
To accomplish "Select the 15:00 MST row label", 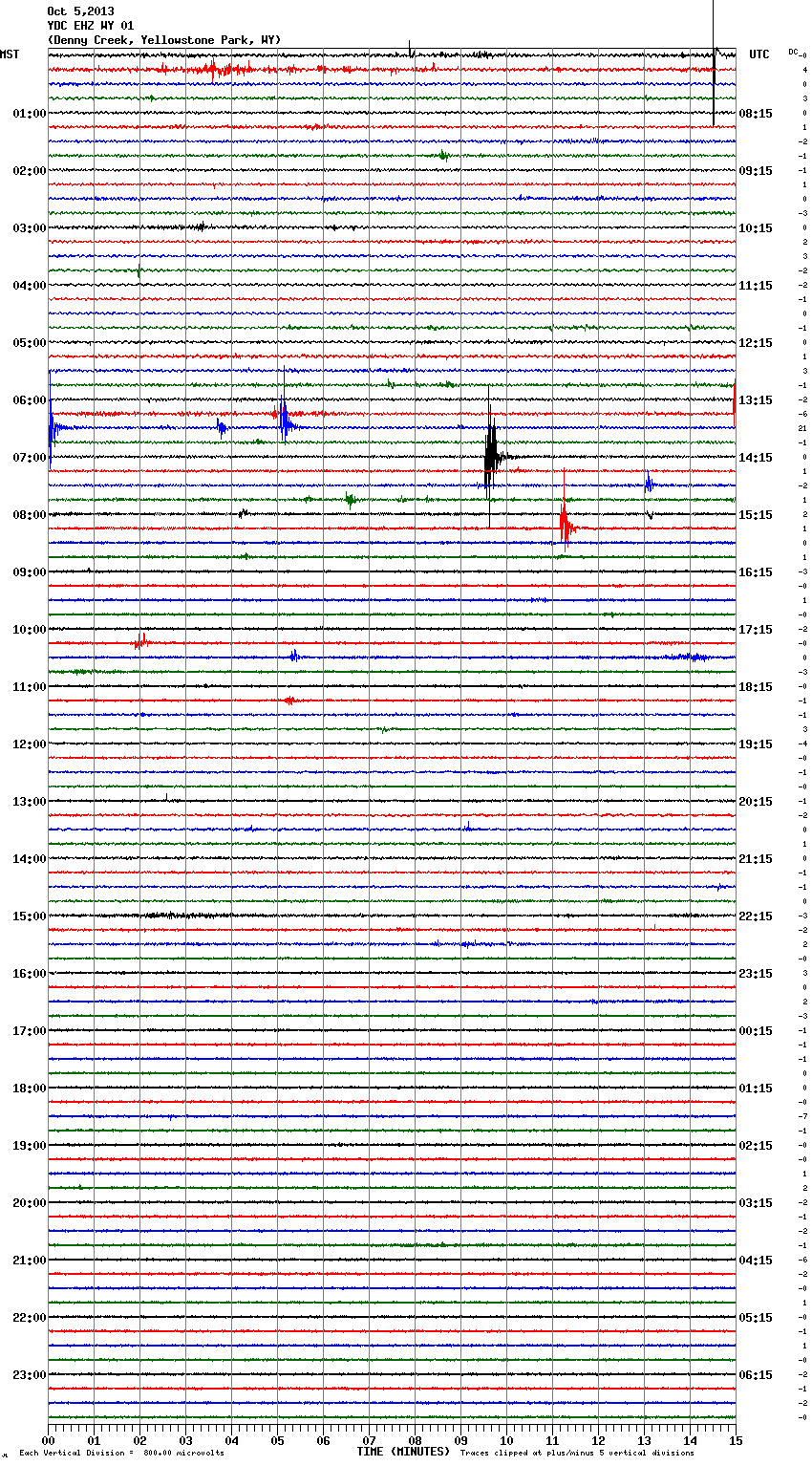I will pyautogui.click(x=30, y=916).
